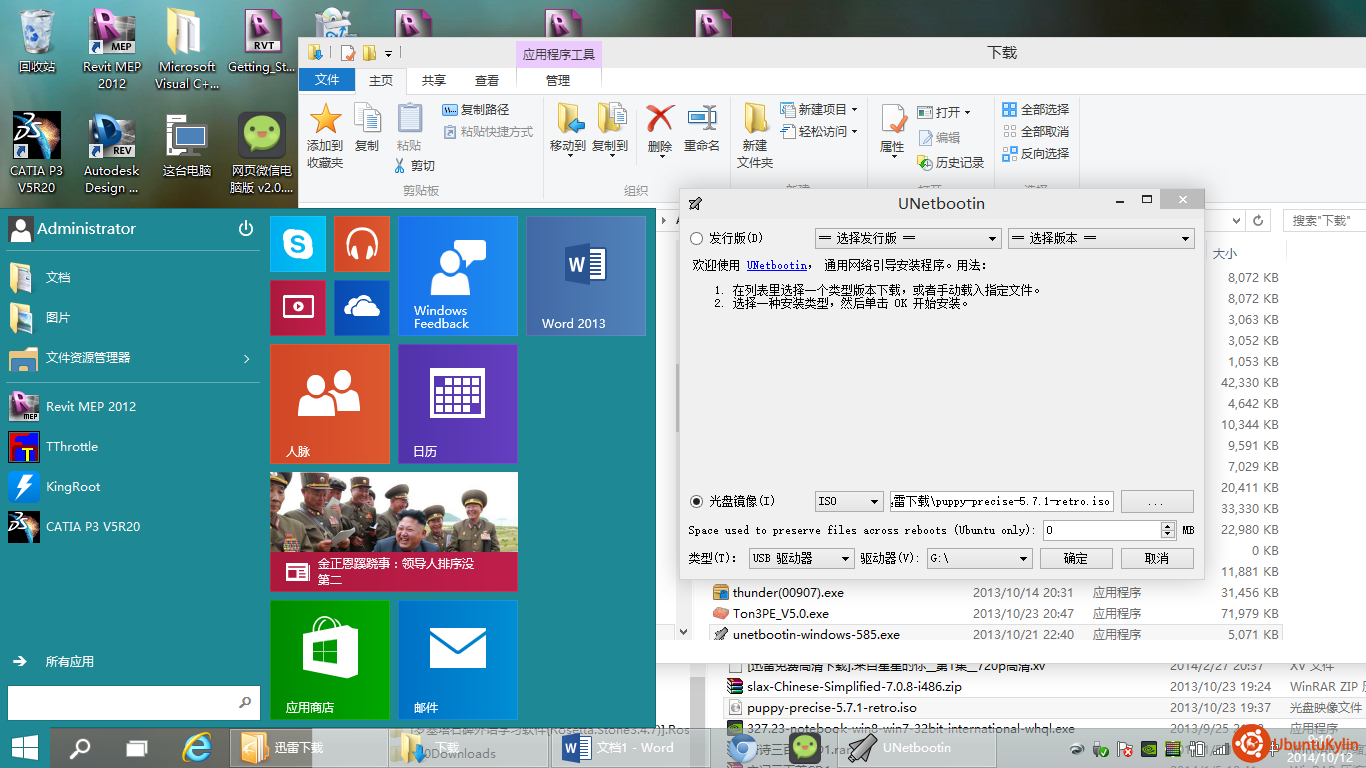The height and width of the screenshot is (768, 1366).
Task: Click the Delete icon in Explorer ribbon
Action: (660, 130)
